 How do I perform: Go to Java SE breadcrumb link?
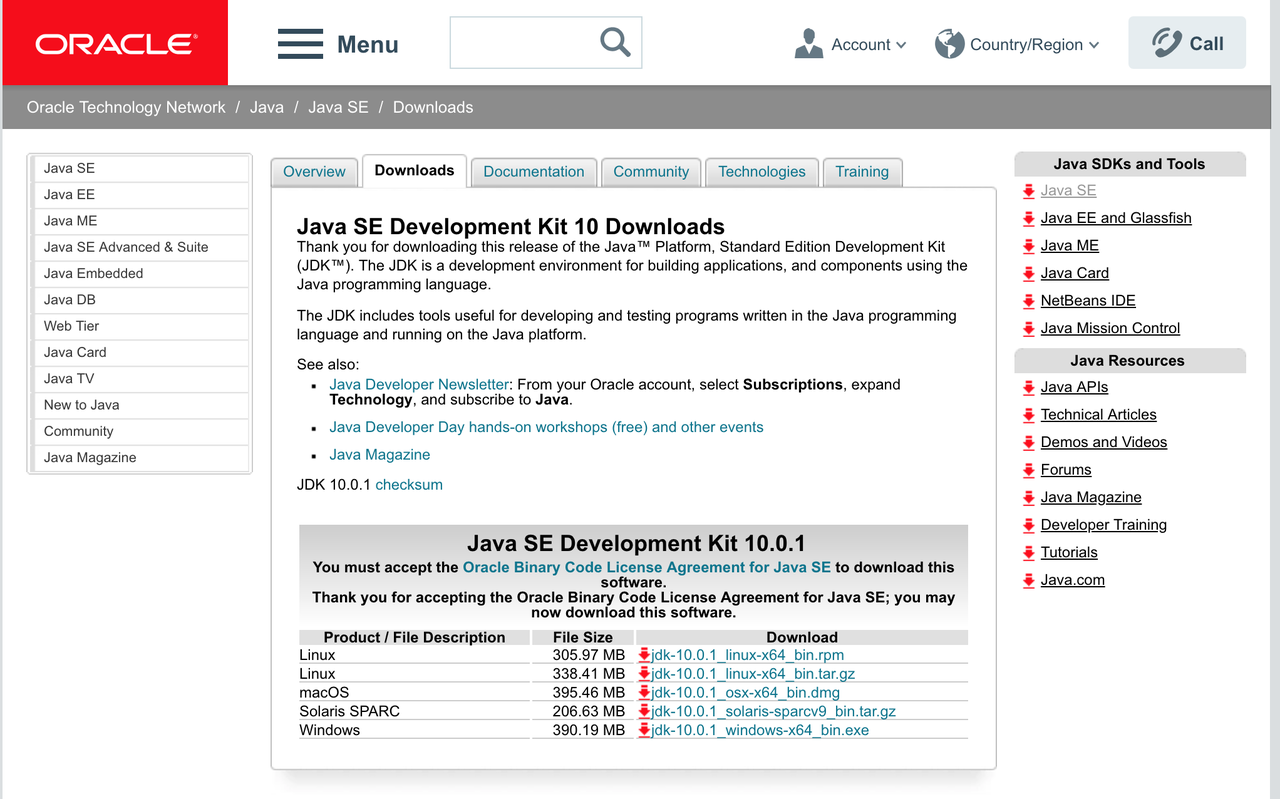click(x=338, y=107)
